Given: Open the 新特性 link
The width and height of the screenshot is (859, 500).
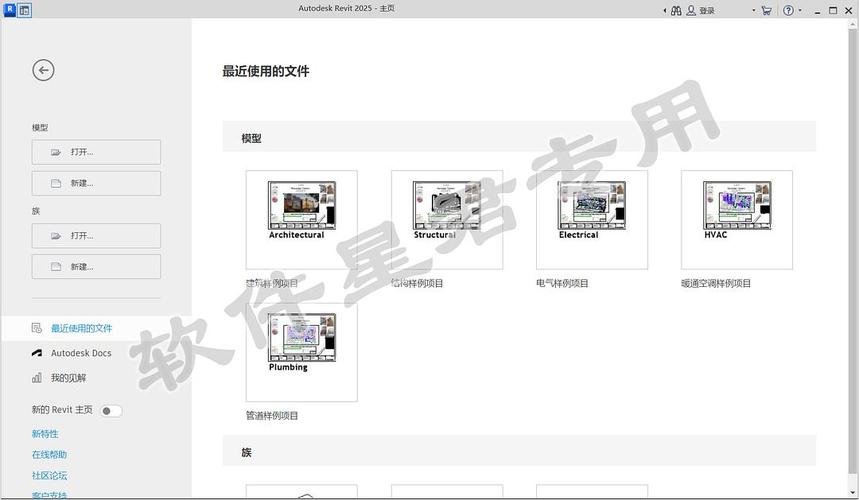Looking at the screenshot, I should 45,434.
